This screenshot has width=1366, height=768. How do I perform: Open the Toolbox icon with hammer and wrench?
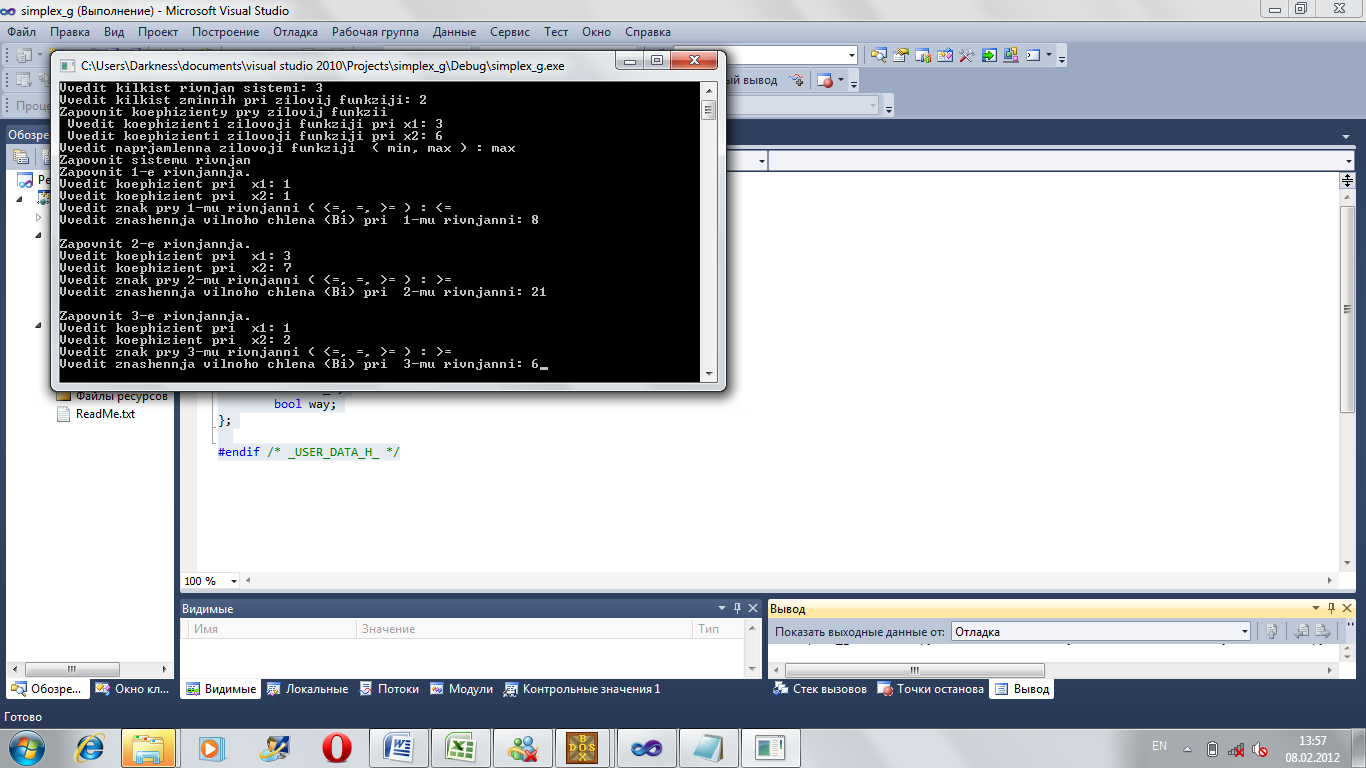coord(966,55)
